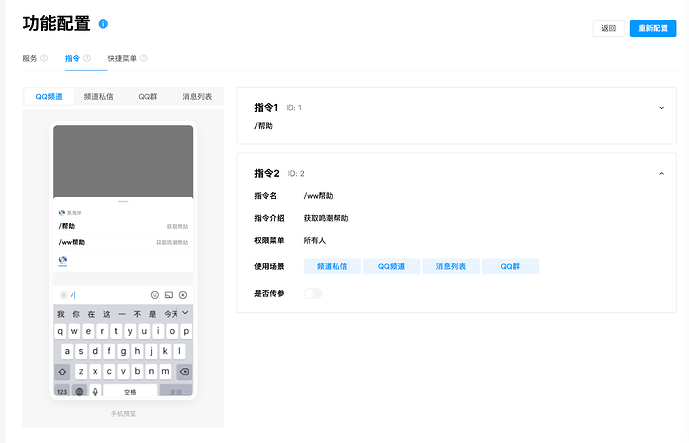Tap the backspace key on preview keyboard
Screen dimensions: 689x443
pos(183,371)
